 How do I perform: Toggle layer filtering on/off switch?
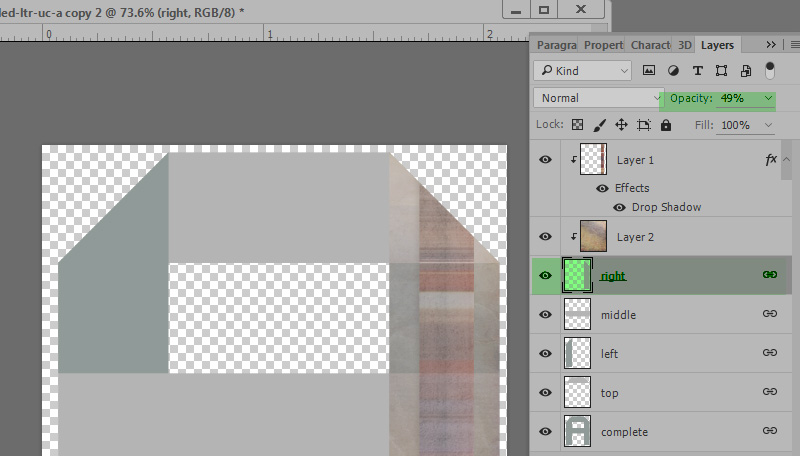click(770, 70)
